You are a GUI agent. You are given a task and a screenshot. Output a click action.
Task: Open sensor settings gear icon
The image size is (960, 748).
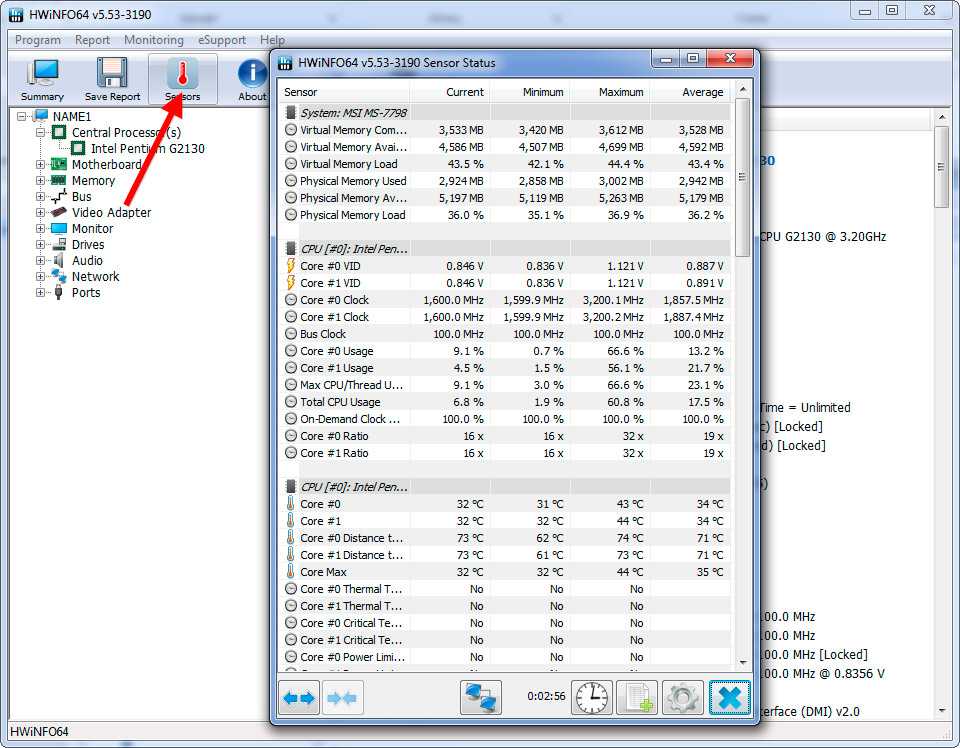684,698
